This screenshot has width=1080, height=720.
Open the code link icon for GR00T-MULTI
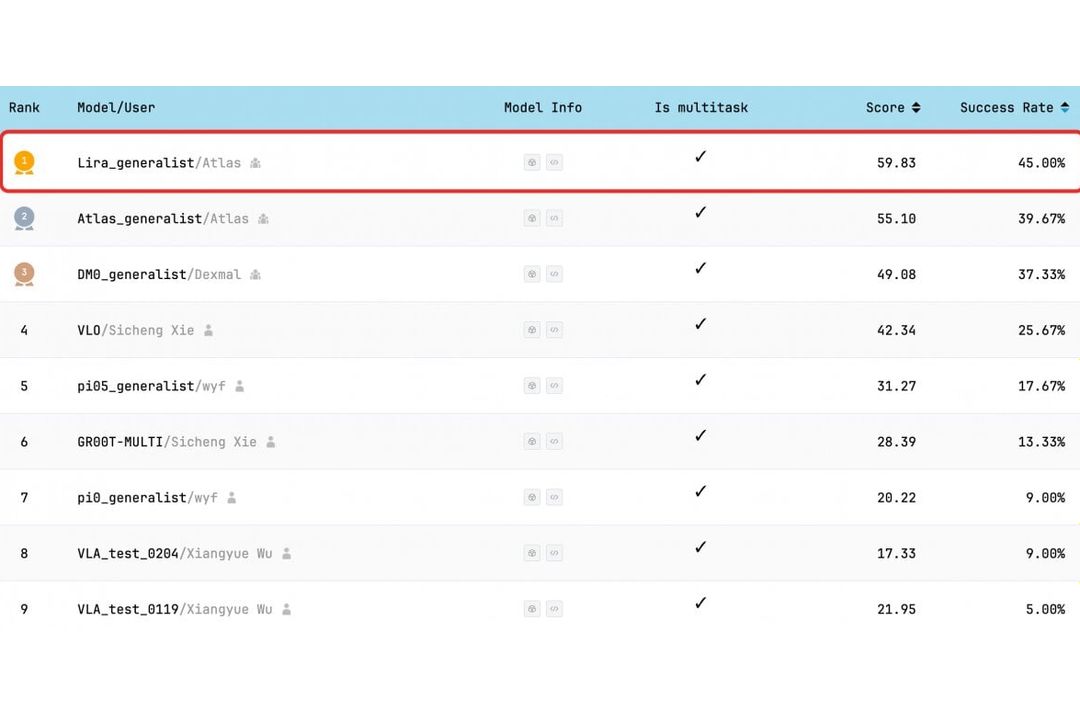[x=554, y=441]
